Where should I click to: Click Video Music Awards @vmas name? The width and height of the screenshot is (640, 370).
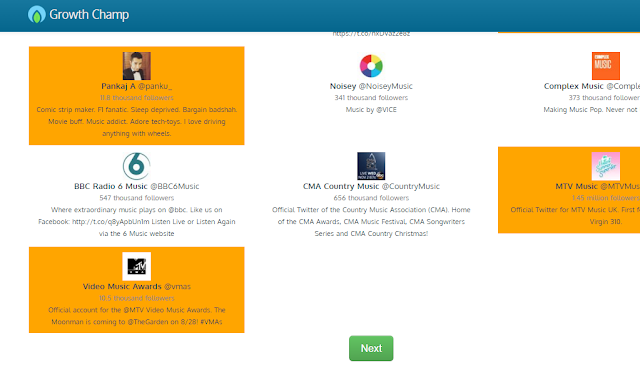coord(137,287)
